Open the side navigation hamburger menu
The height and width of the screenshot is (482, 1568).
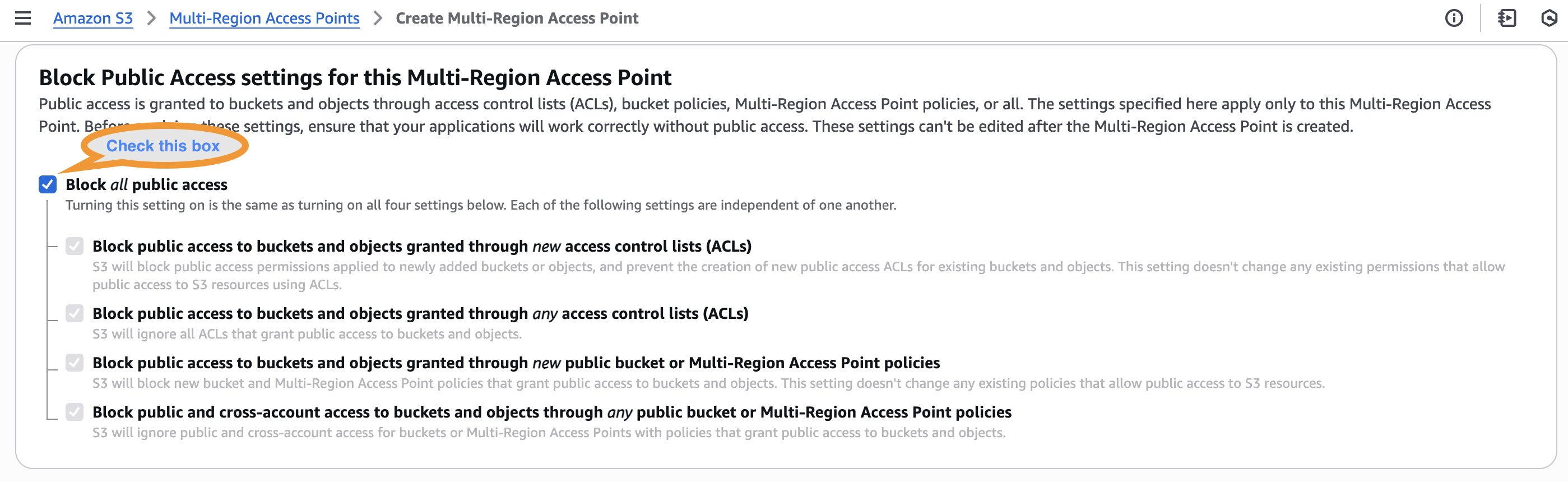coord(23,18)
